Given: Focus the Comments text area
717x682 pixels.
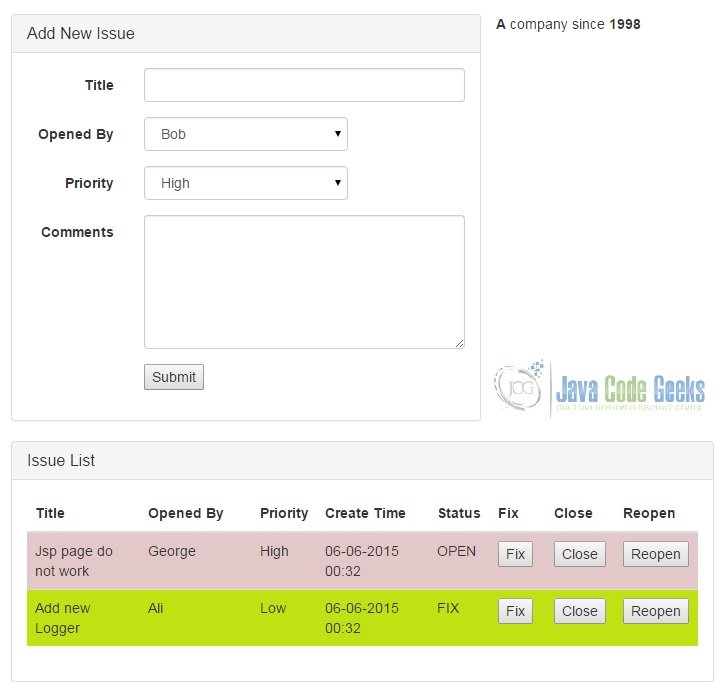Looking at the screenshot, I should [304, 282].
